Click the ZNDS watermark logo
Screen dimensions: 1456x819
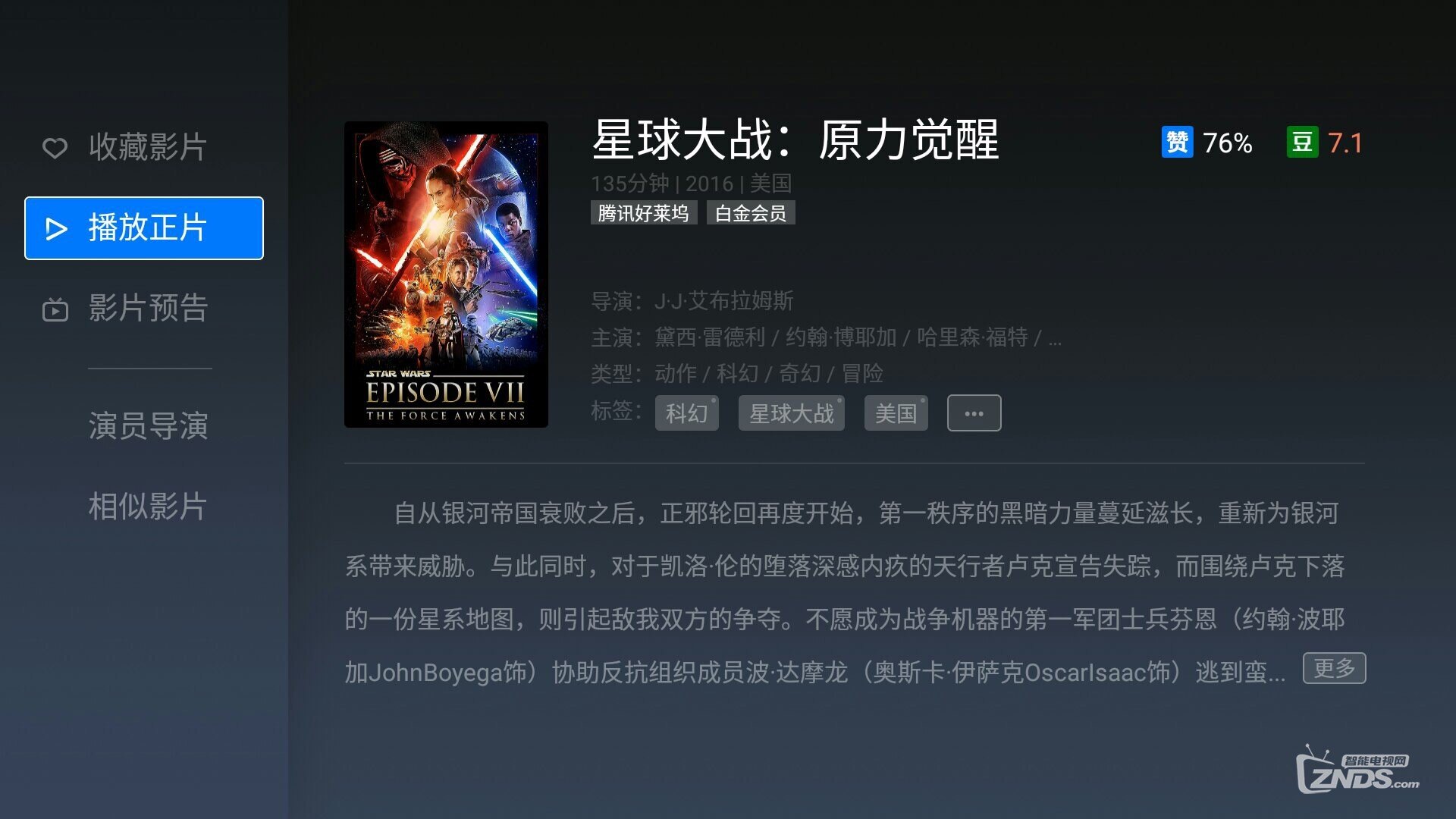[x=1357, y=770]
